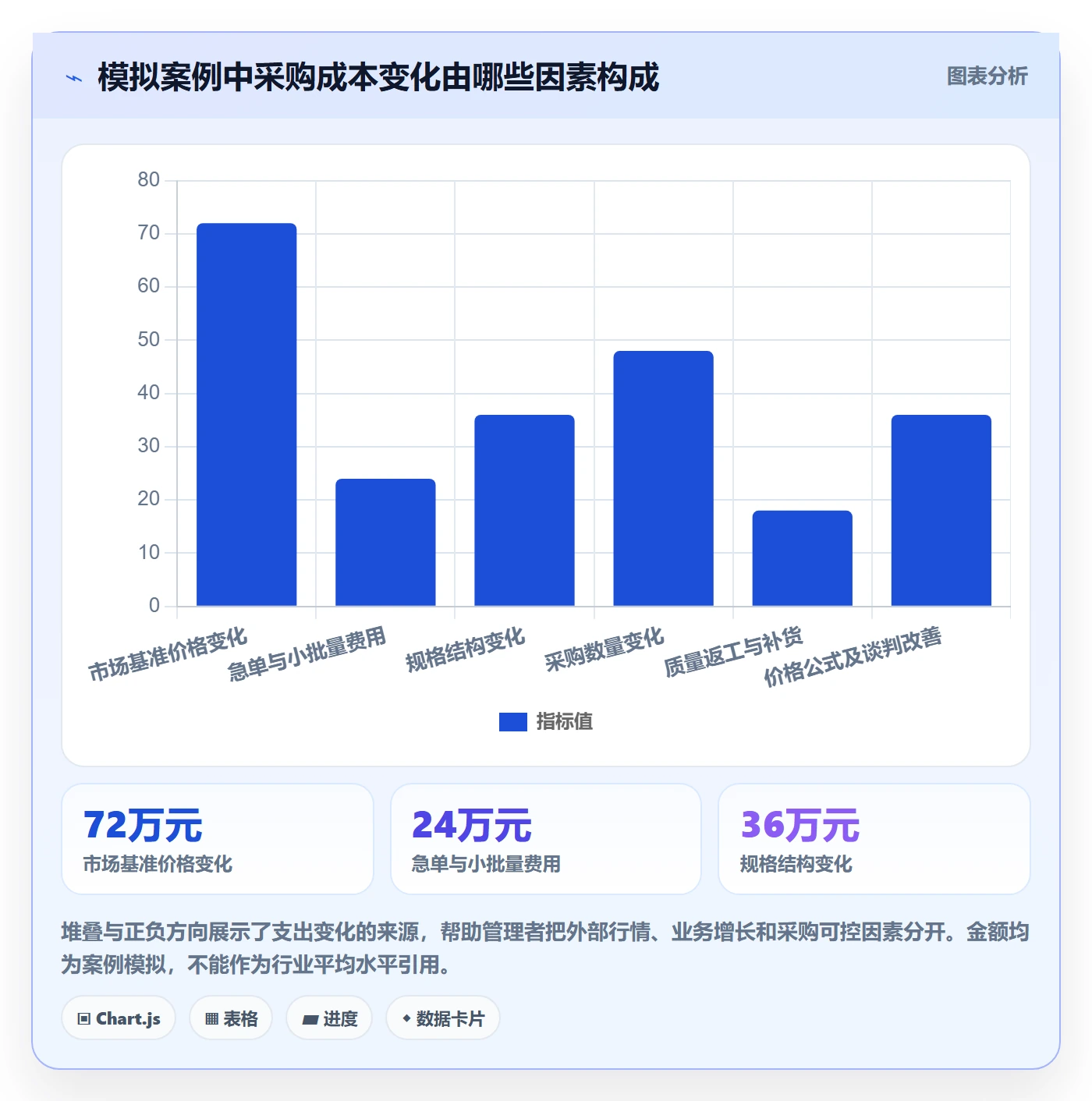This screenshot has height=1101, width=1092.
Task: Open the 24万元 急单与小批量费用 data card
Action: click(546, 839)
